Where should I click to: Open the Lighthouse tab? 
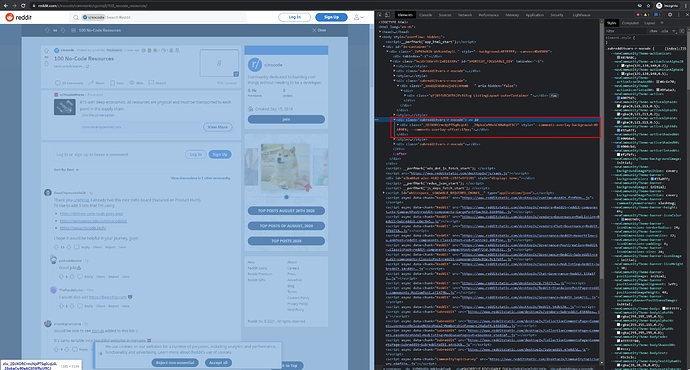point(581,15)
